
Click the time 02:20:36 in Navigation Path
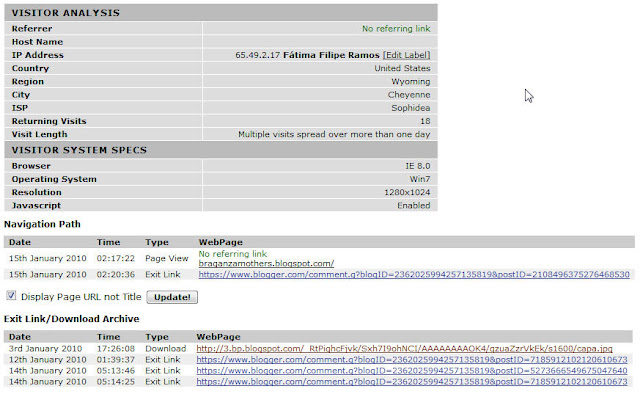click(116, 275)
